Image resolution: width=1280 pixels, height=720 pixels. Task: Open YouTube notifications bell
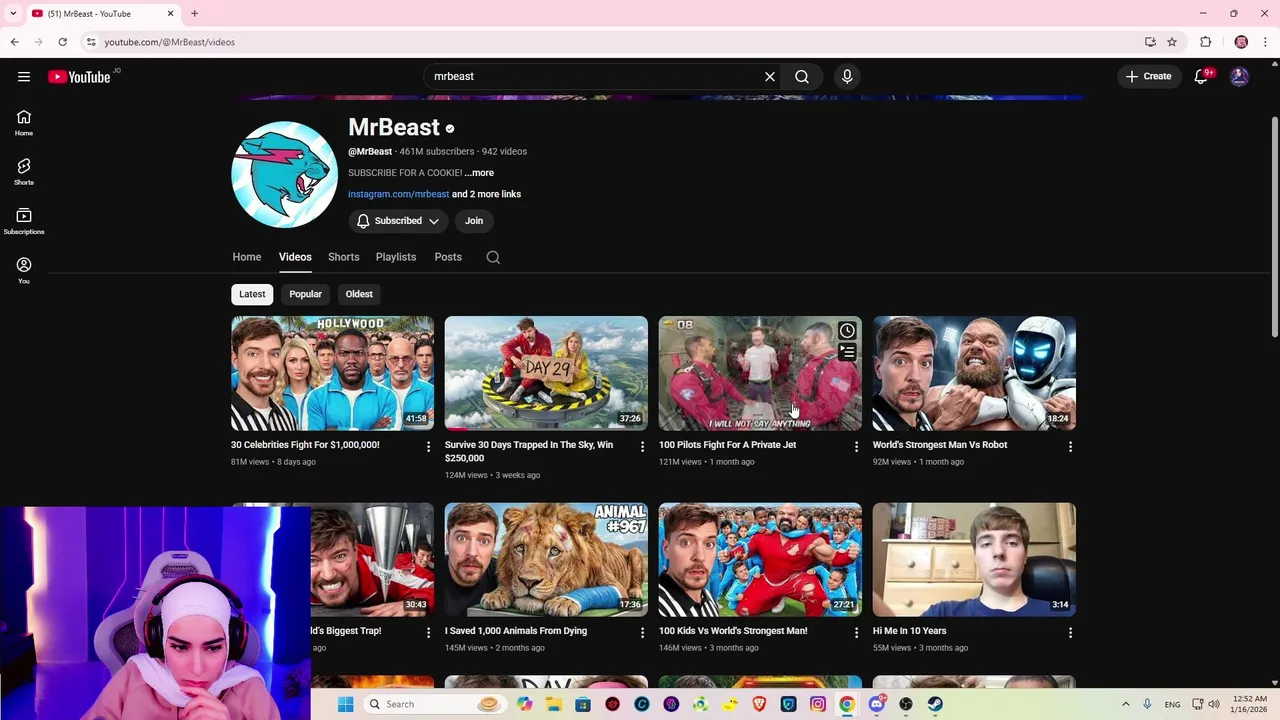click(1202, 76)
